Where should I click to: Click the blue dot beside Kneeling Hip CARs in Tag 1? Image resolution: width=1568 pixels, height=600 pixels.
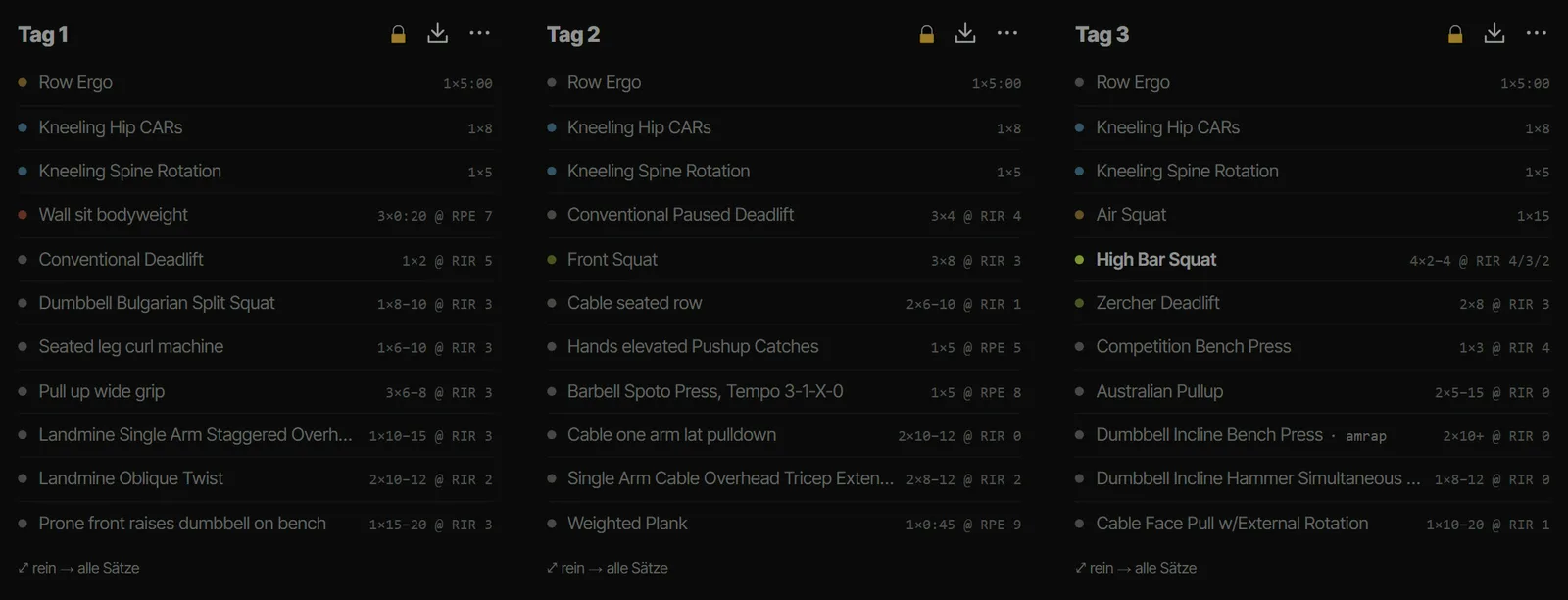pyautogui.click(x=23, y=127)
